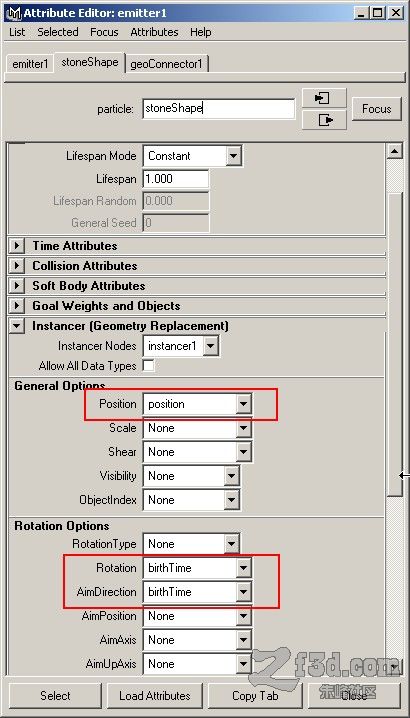Expand Soft Body Attributes section
Viewport: 410px width, 718px height.
[x=17, y=286]
